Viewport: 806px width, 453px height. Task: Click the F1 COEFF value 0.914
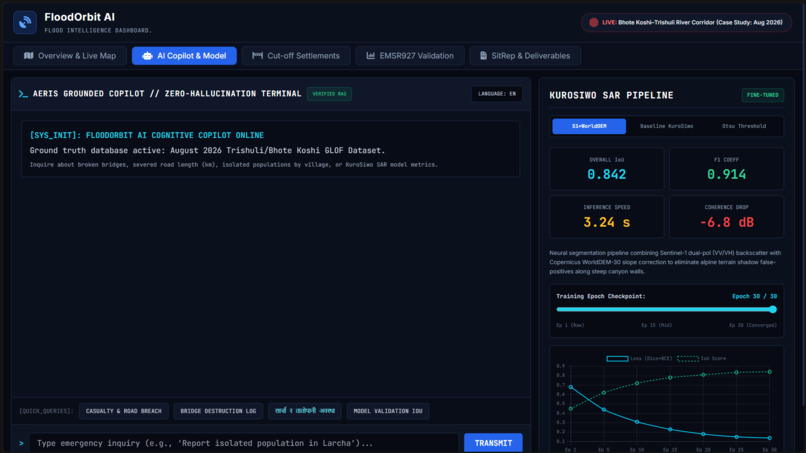pos(726,174)
